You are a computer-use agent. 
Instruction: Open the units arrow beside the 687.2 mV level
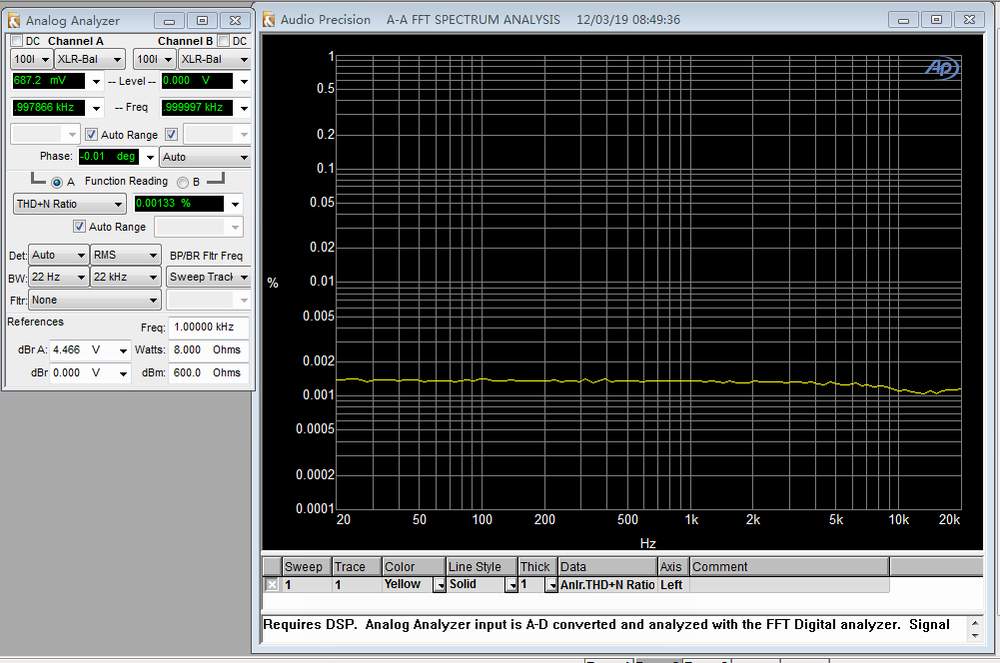[96, 82]
